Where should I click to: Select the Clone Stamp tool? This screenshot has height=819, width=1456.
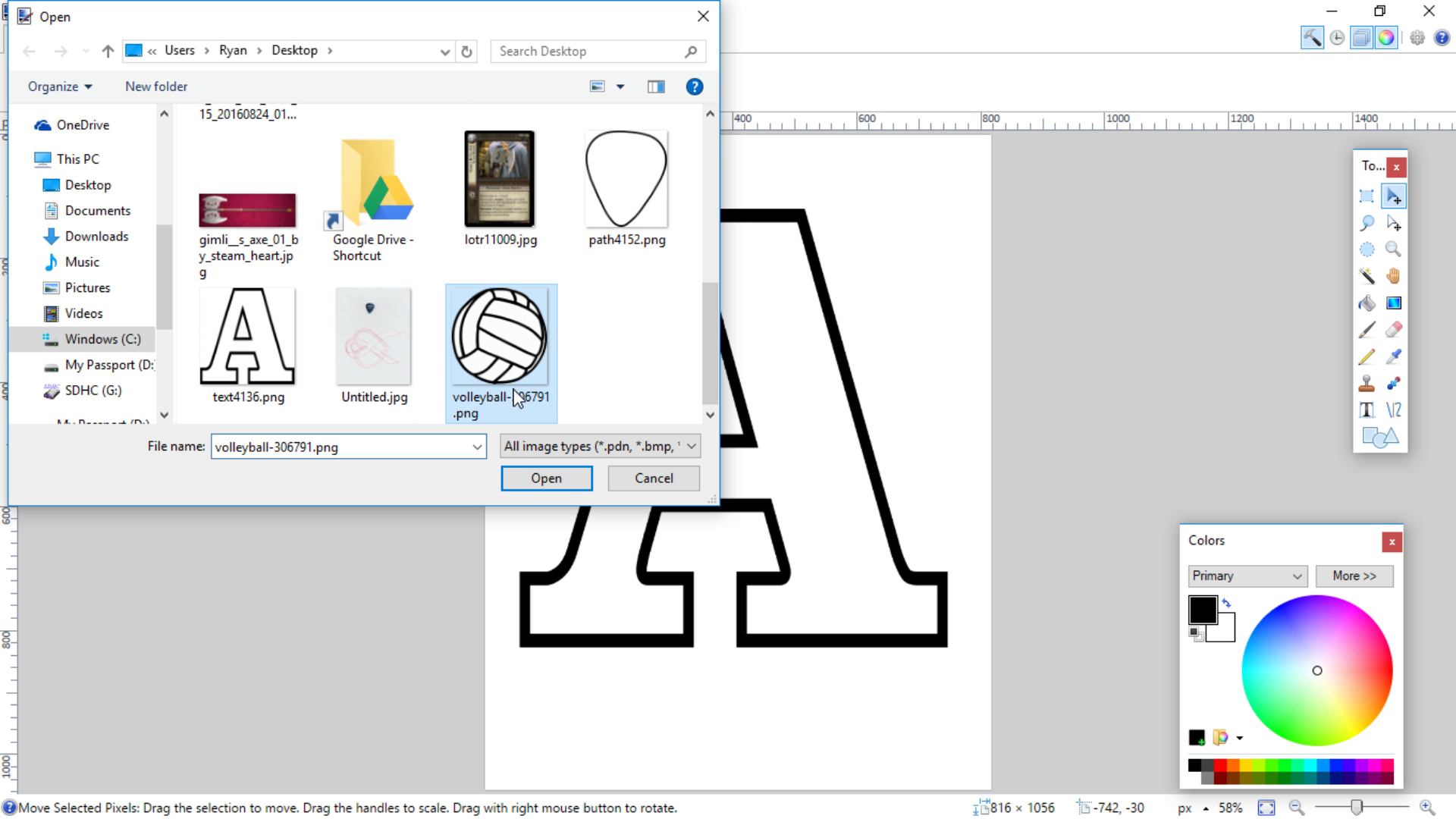coord(1367,384)
